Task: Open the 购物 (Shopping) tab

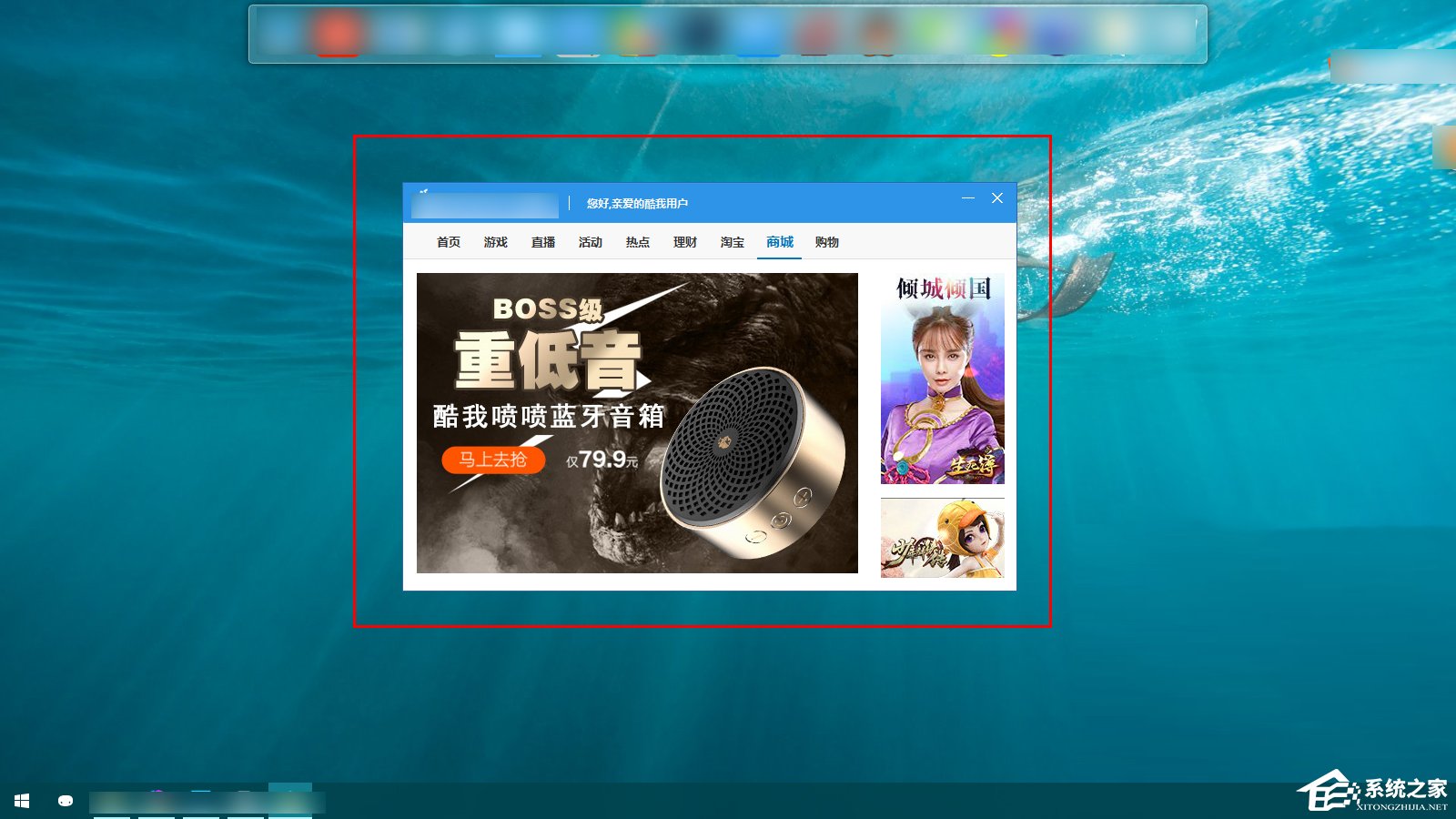Action: 825,242
